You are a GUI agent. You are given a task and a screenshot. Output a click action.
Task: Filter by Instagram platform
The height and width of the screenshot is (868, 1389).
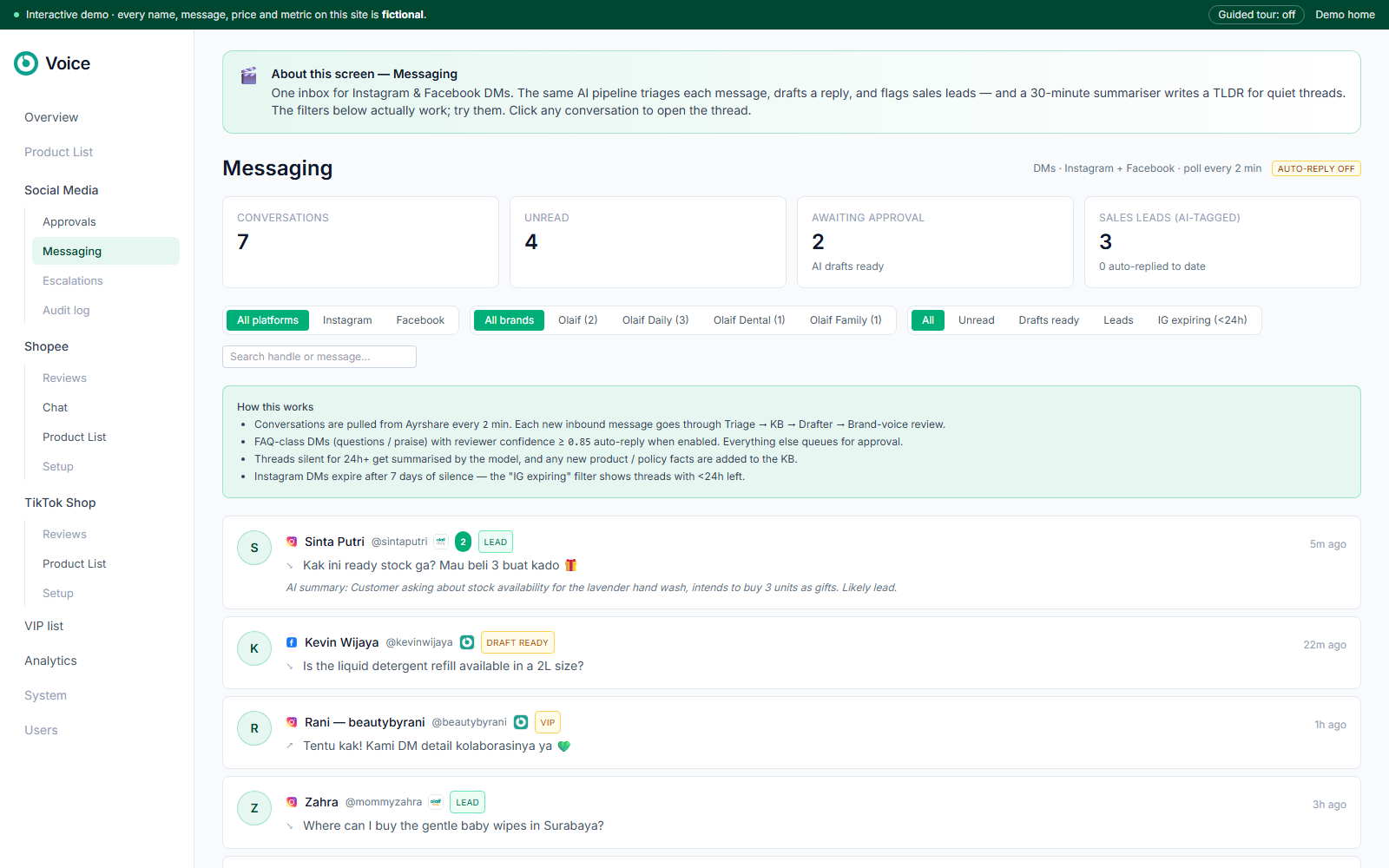tap(347, 320)
